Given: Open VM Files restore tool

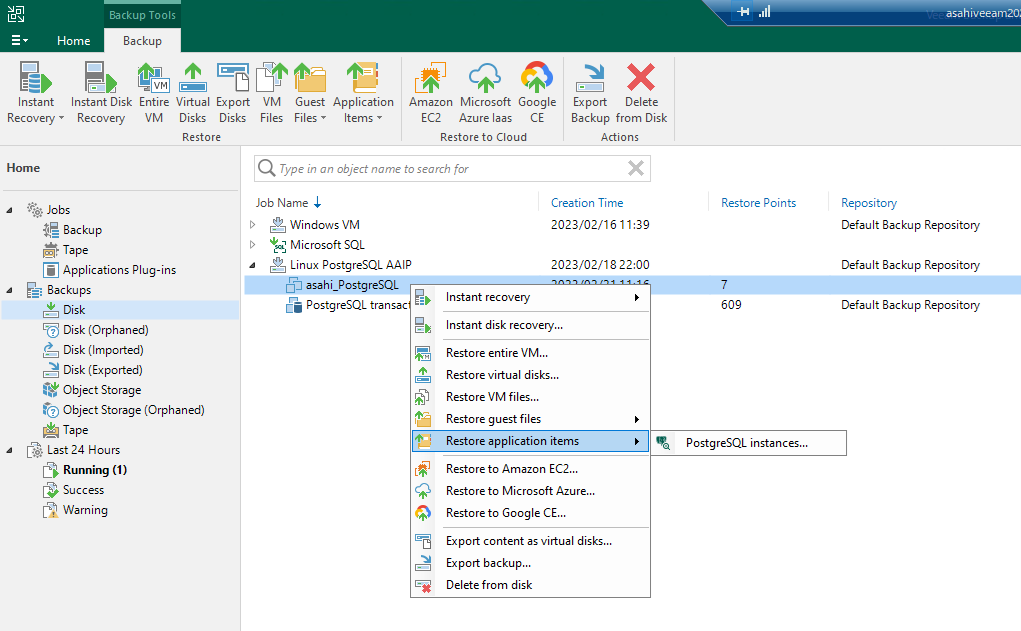Looking at the screenshot, I should pos(272,92).
